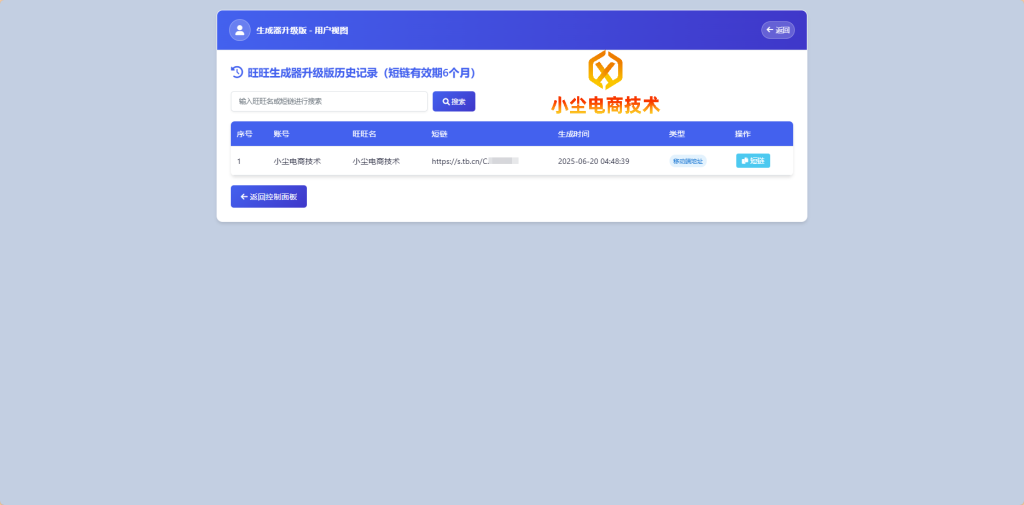Click the 账号 column header

(281, 134)
